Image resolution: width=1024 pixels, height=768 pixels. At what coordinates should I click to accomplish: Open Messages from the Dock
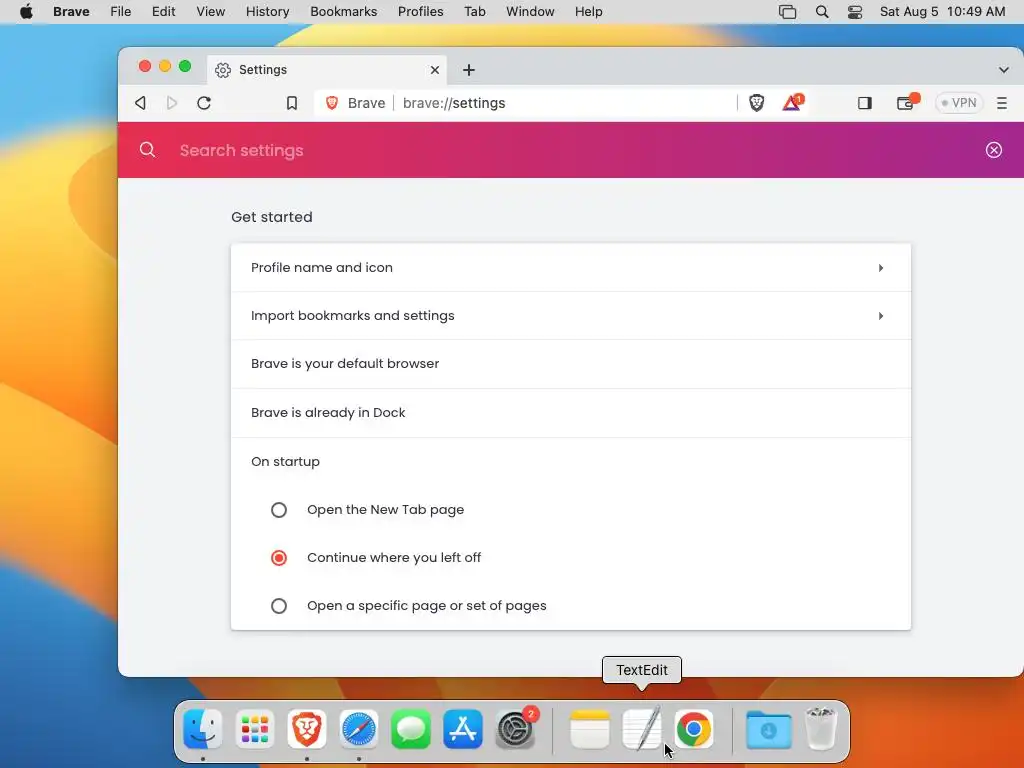411,729
